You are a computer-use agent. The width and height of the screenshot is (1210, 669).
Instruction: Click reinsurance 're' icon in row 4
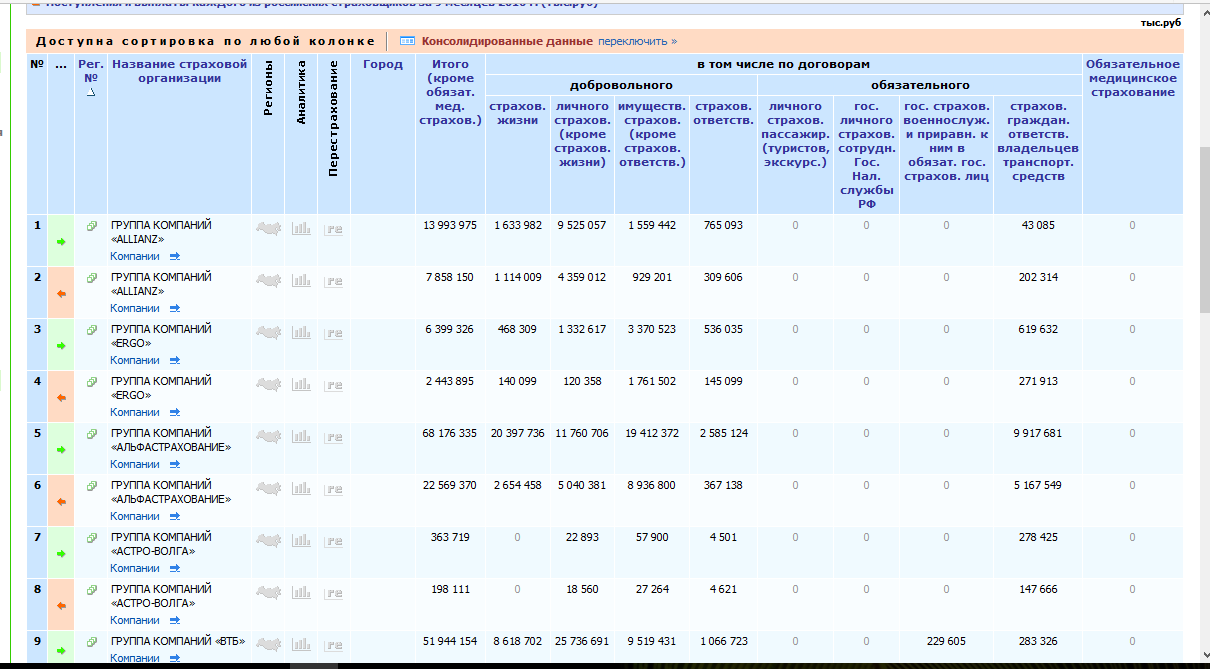[x=334, y=384]
